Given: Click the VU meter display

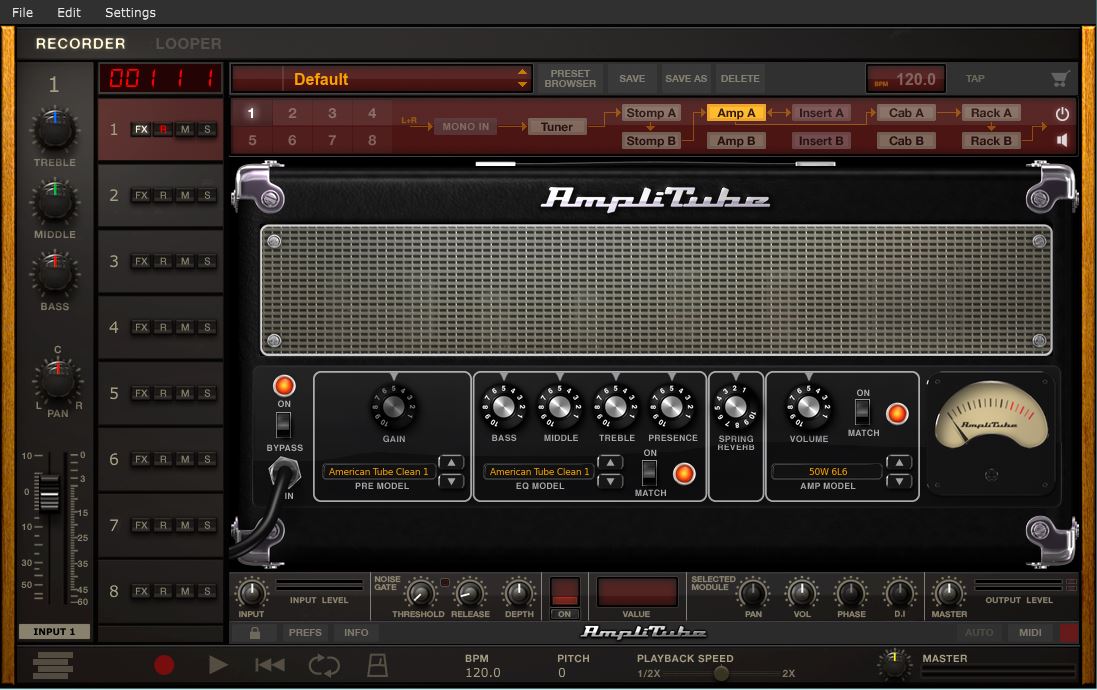Looking at the screenshot, I should coord(991,414).
